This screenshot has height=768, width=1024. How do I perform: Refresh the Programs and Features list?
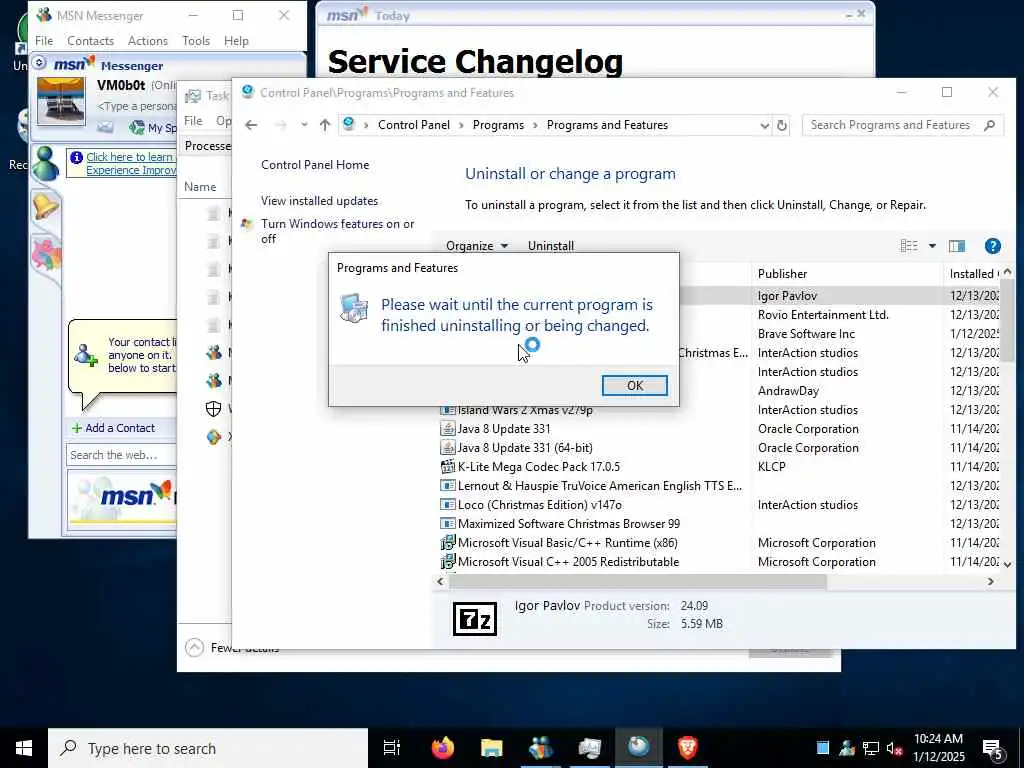(x=782, y=125)
